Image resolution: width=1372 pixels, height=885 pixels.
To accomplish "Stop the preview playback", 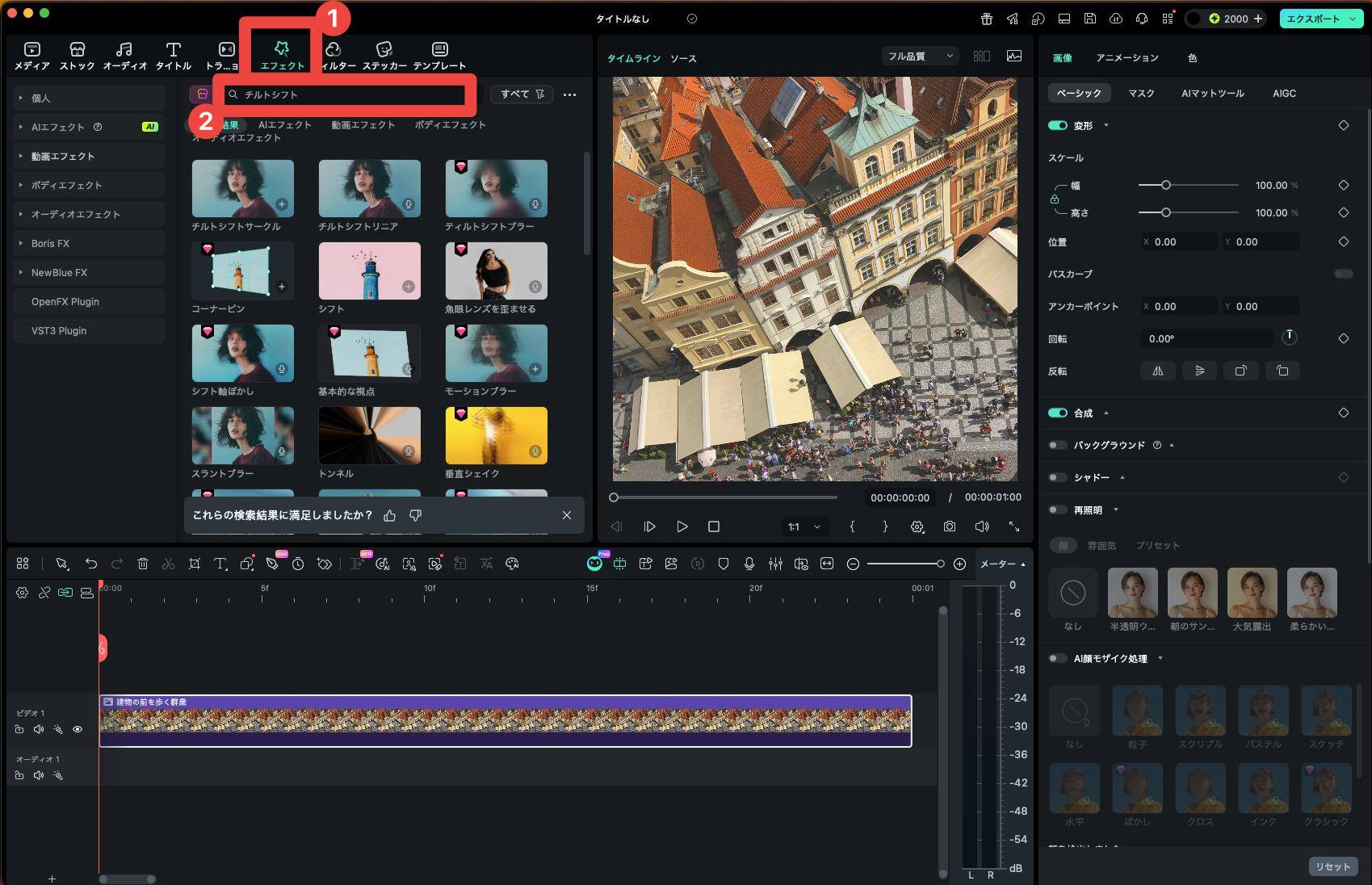I will [714, 526].
